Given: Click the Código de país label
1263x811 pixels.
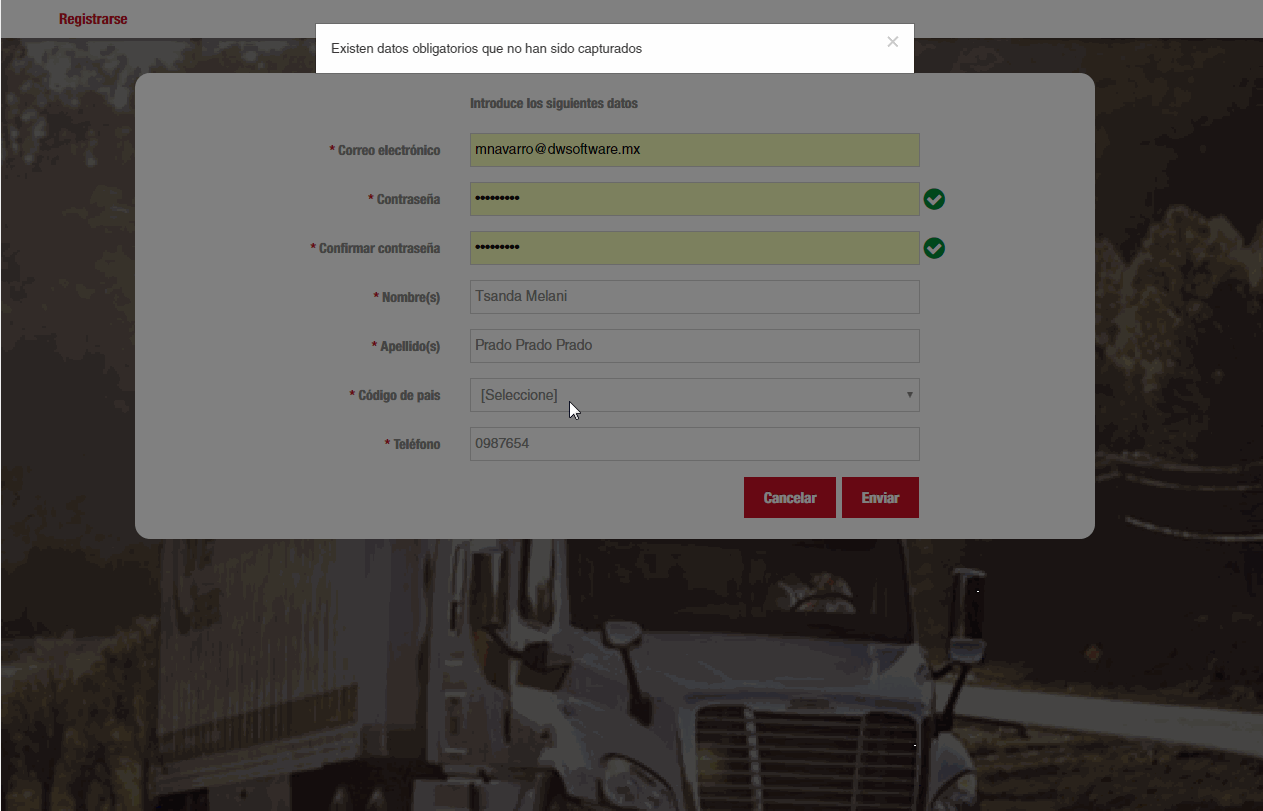Looking at the screenshot, I should [x=398, y=395].
